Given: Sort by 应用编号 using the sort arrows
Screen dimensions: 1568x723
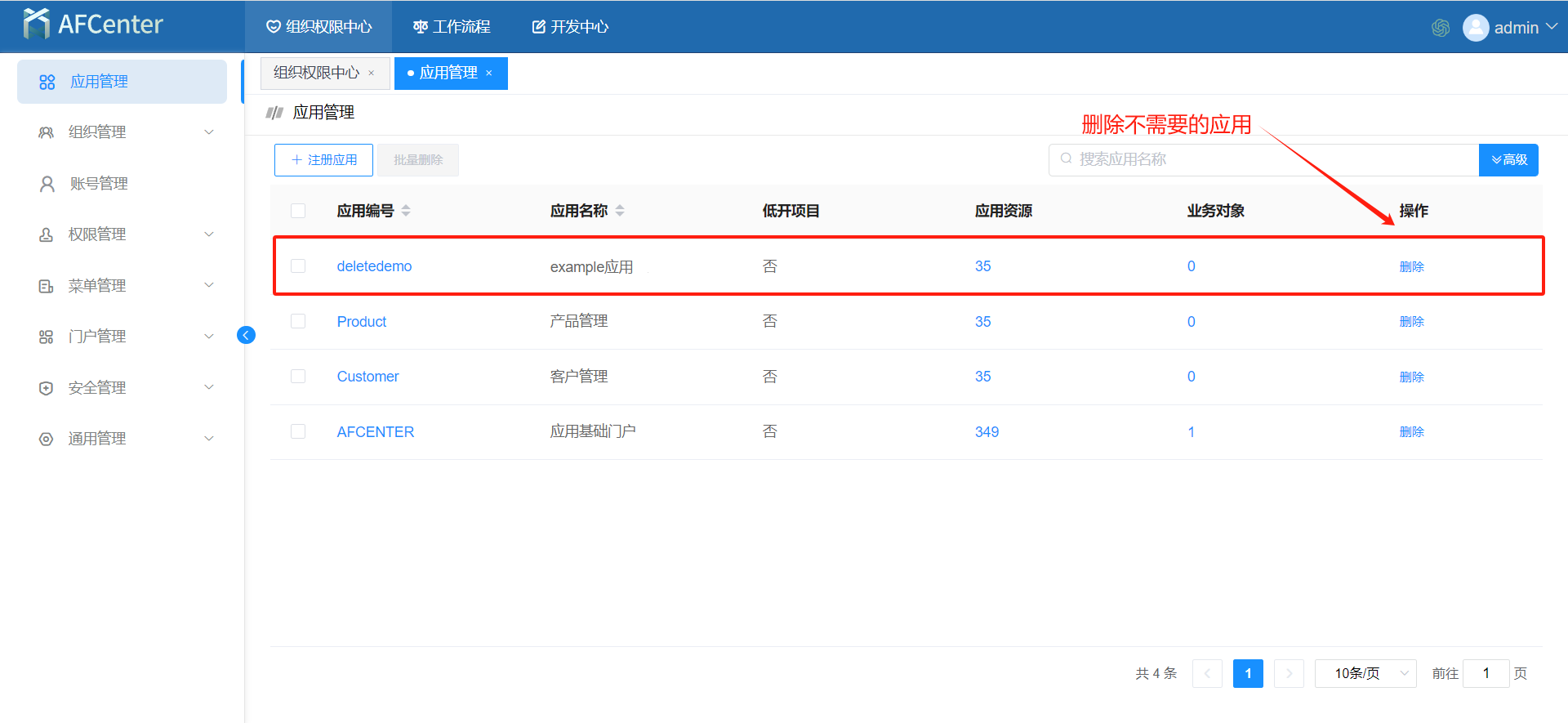Looking at the screenshot, I should pos(406,211).
